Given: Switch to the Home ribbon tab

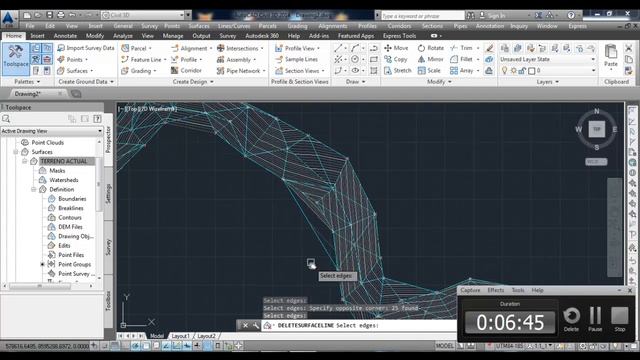Looking at the screenshot, I should [13, 36].
